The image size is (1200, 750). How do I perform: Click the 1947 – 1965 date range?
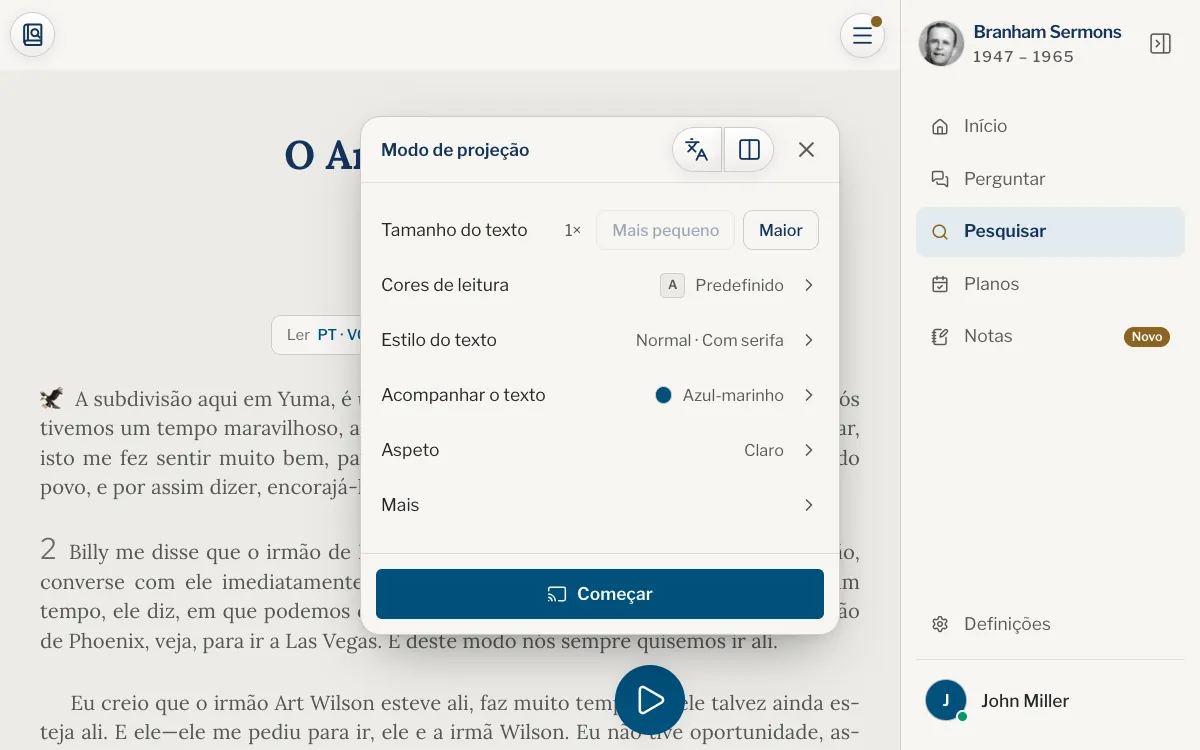point(1023,57)
